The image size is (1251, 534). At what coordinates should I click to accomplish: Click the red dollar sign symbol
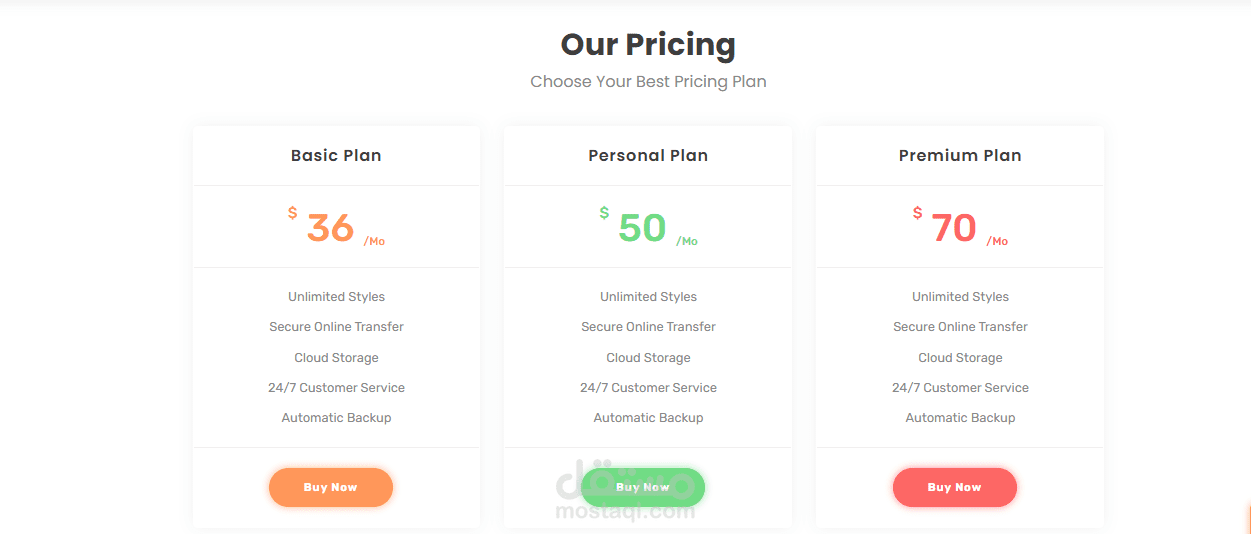tap(917, 213)
